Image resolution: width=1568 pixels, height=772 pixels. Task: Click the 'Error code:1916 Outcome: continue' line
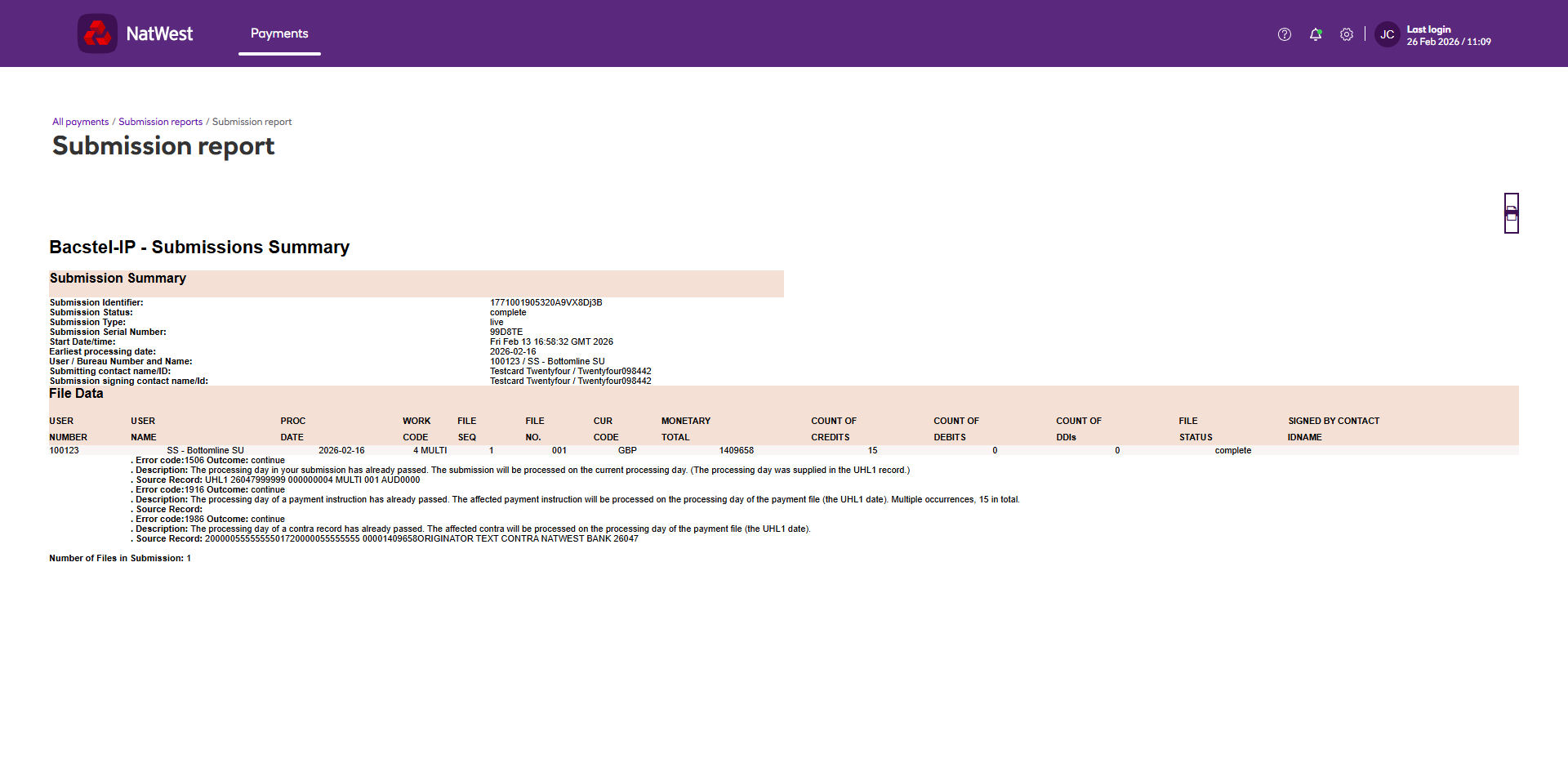coord(208,489)
